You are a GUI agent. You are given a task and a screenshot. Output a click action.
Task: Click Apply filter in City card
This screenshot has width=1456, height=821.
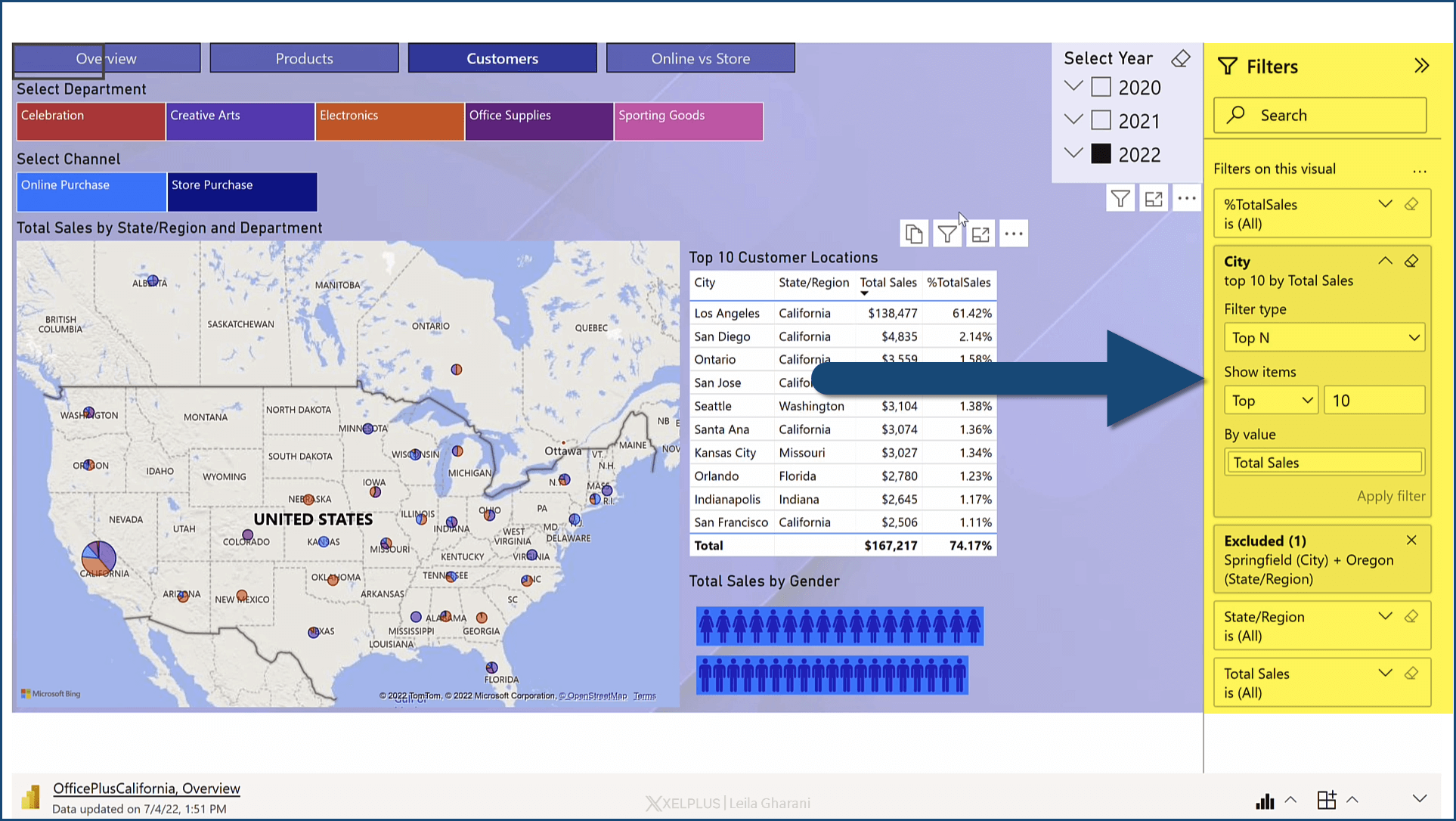click(1390, 496)
